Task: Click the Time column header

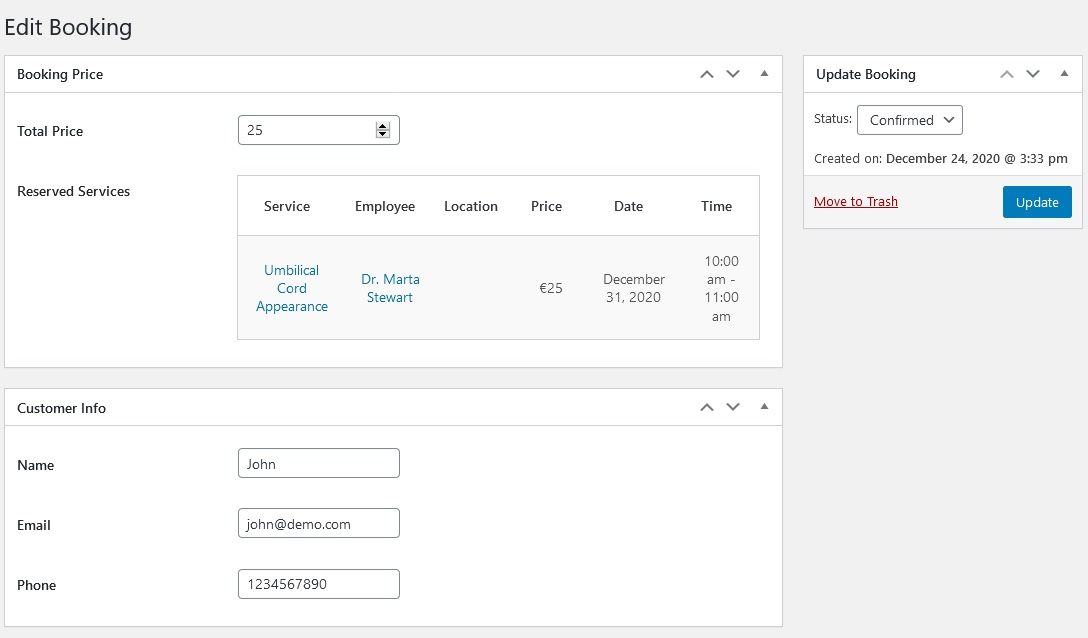Action: tap(716, 206)
